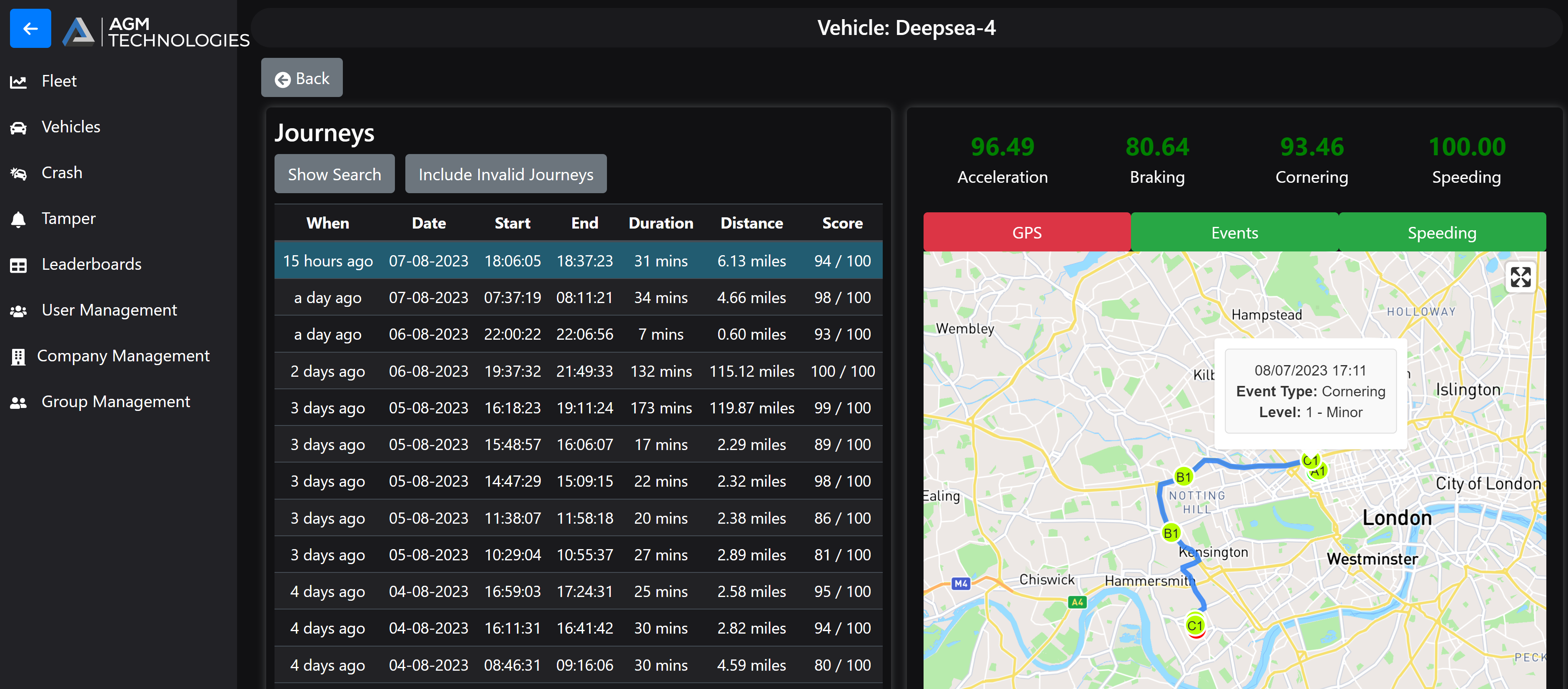Open Company Management
Image resolution: width=1568 pixels, height=689 pixels.
click(123, 356)
